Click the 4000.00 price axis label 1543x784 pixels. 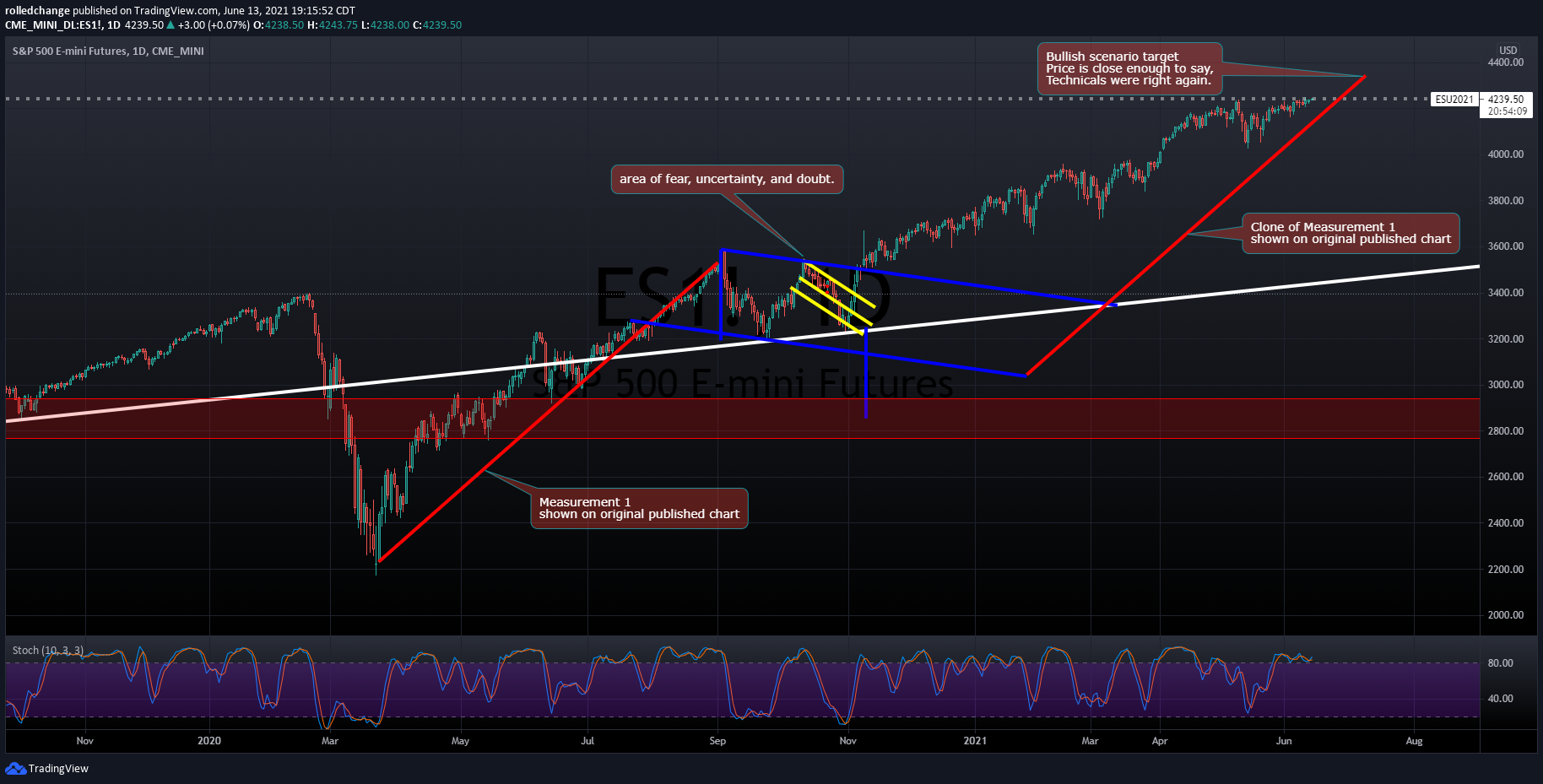(x=1506, y=154)
